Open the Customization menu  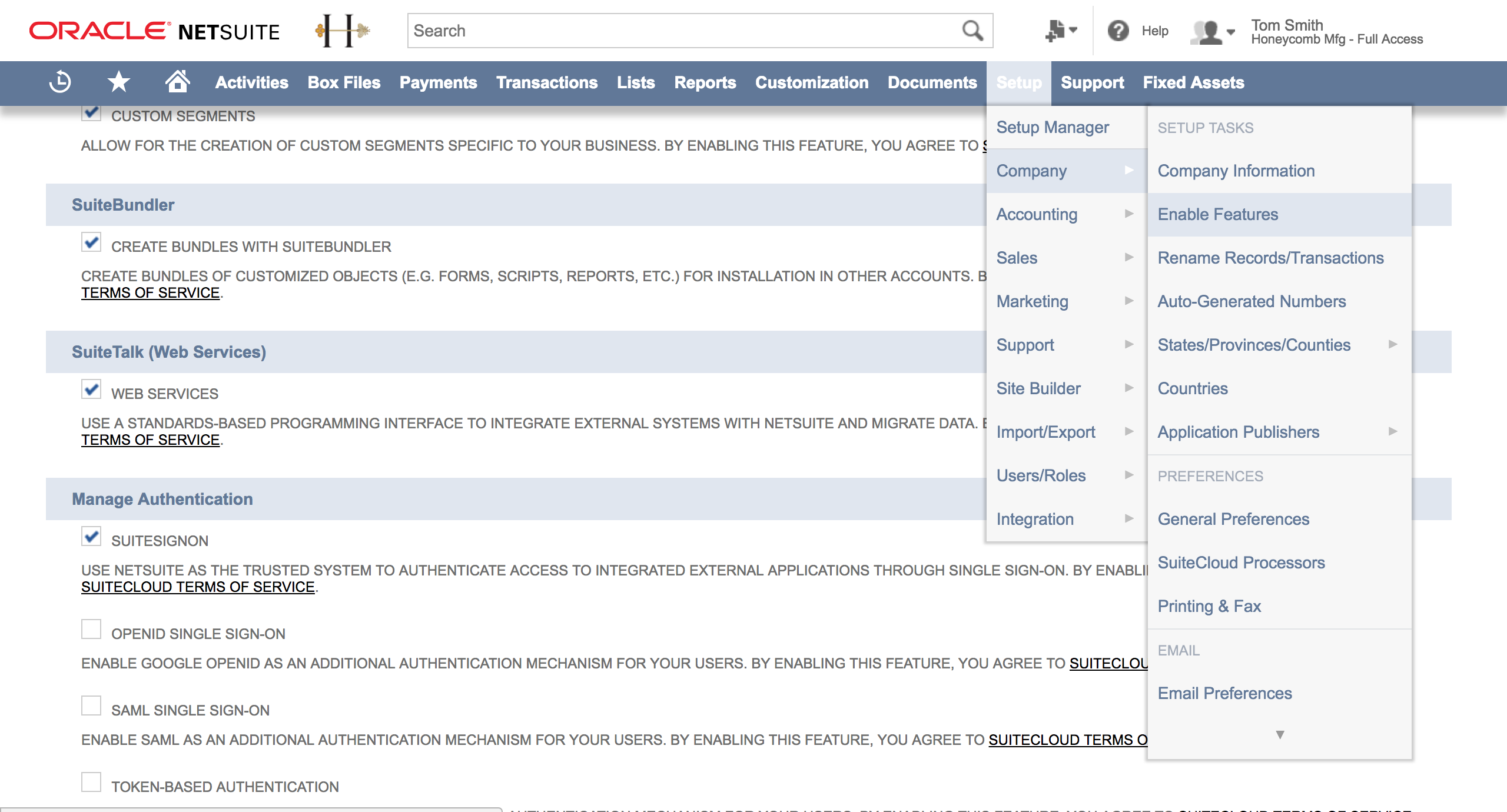[812, 82]
